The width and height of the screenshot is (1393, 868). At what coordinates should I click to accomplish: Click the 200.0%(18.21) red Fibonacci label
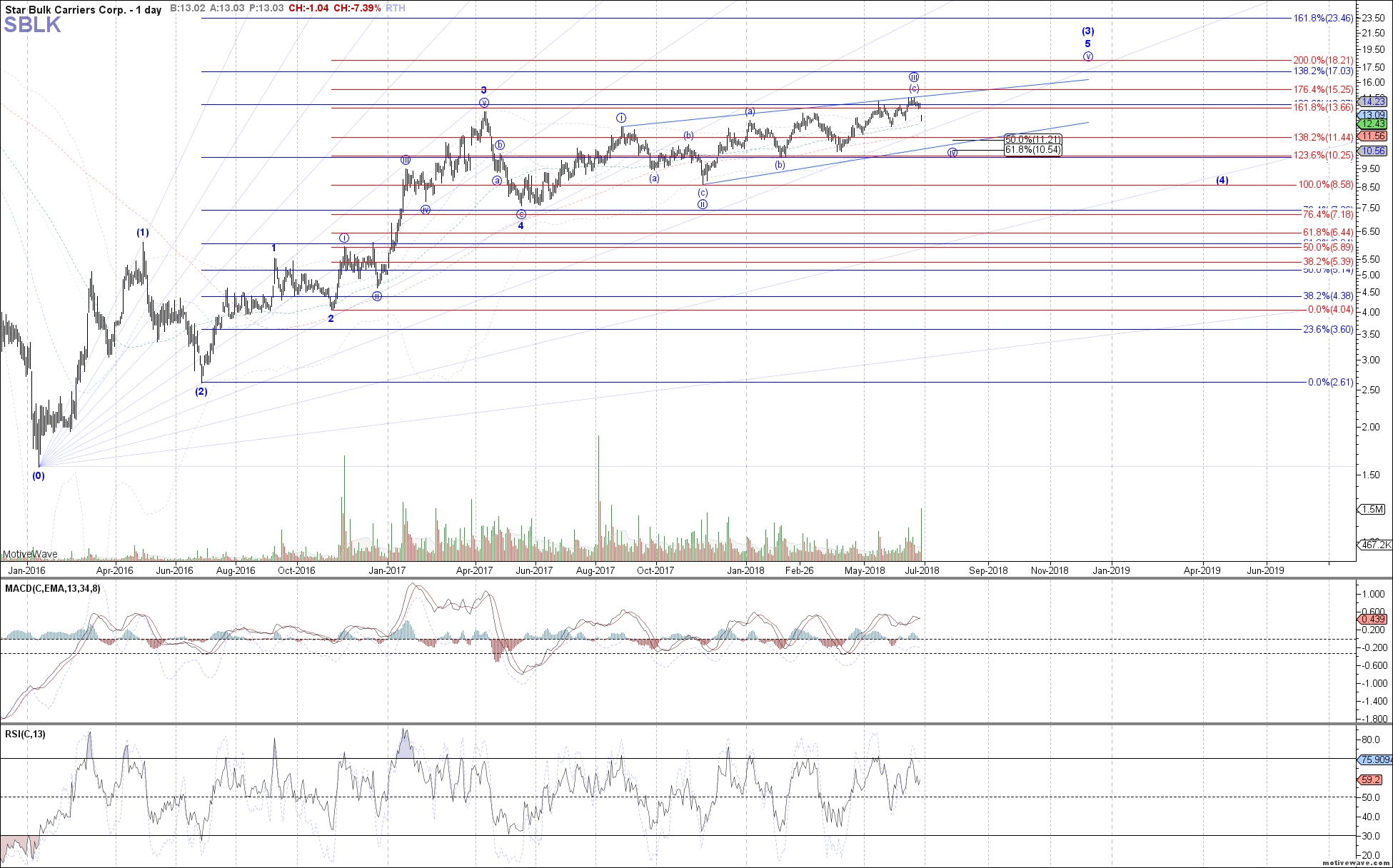coord(1323,61)
